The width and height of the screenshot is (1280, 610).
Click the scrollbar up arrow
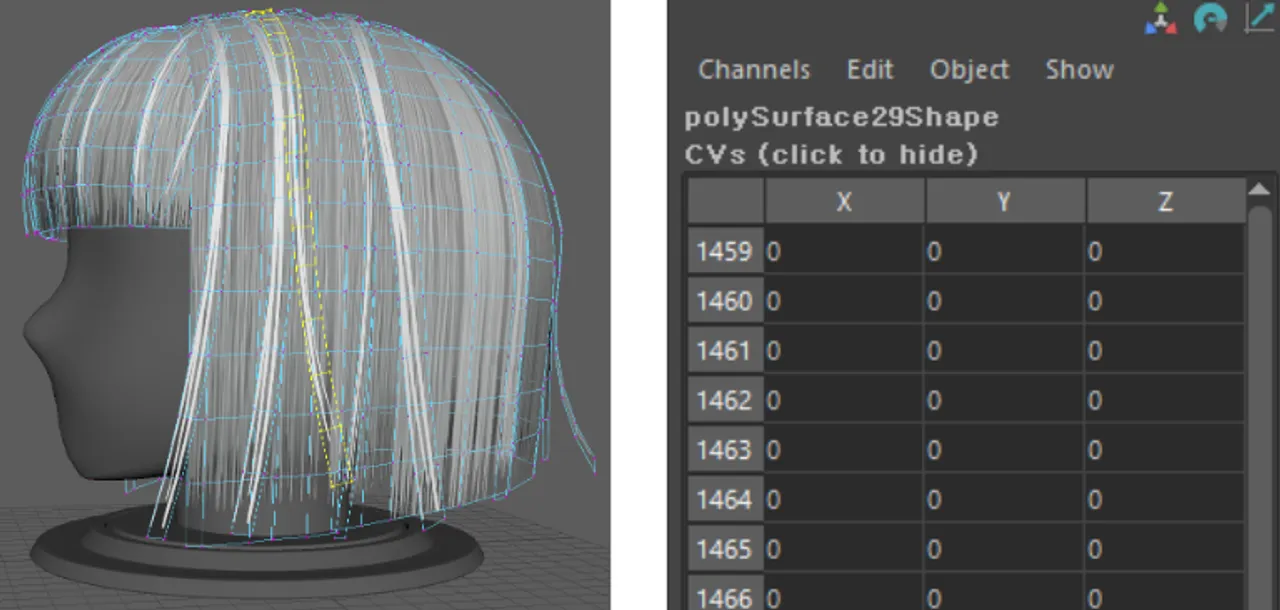point(1260,188)
